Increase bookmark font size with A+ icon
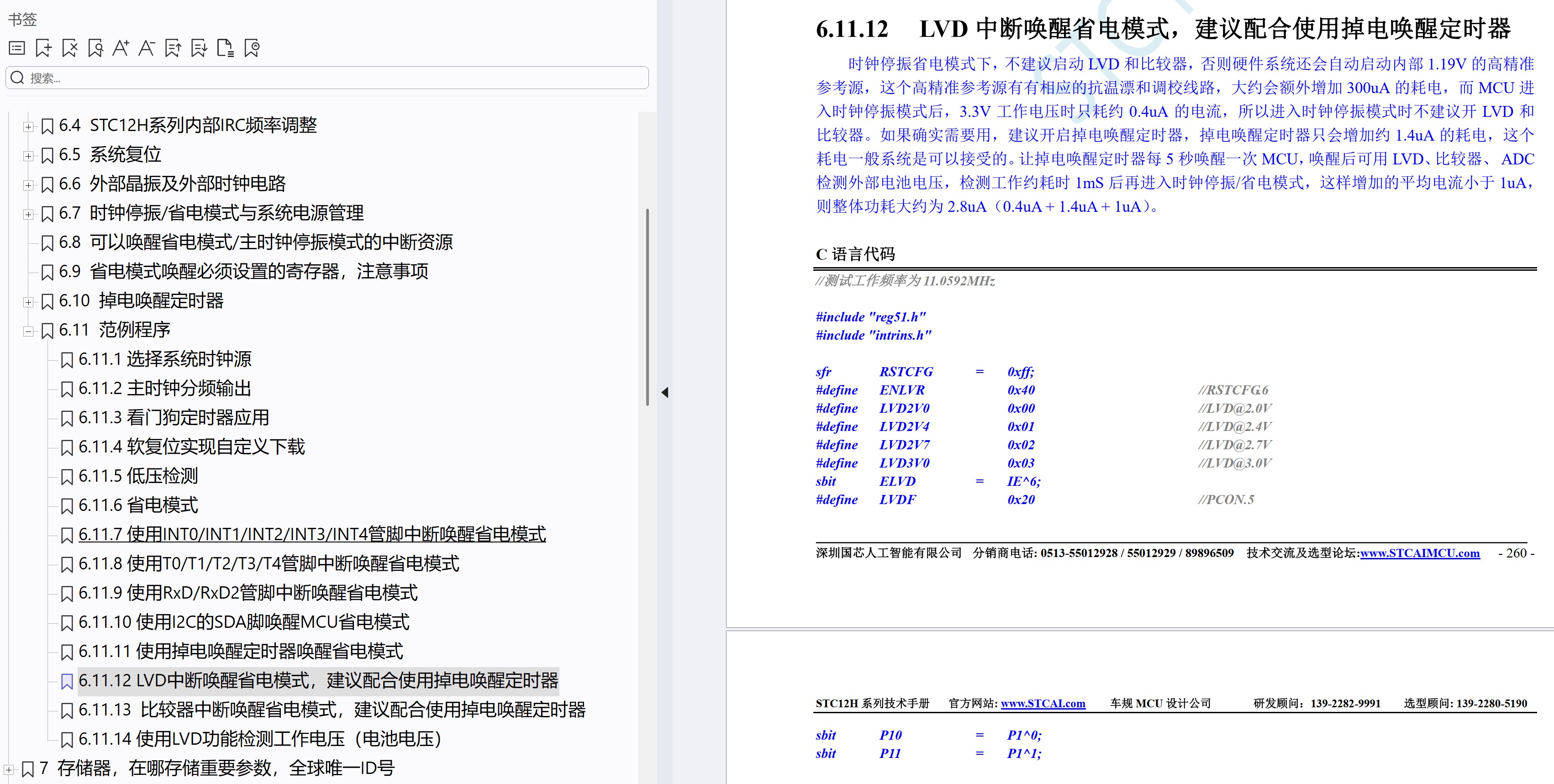Screen dimensions: 1554x784 click(121, 47)
